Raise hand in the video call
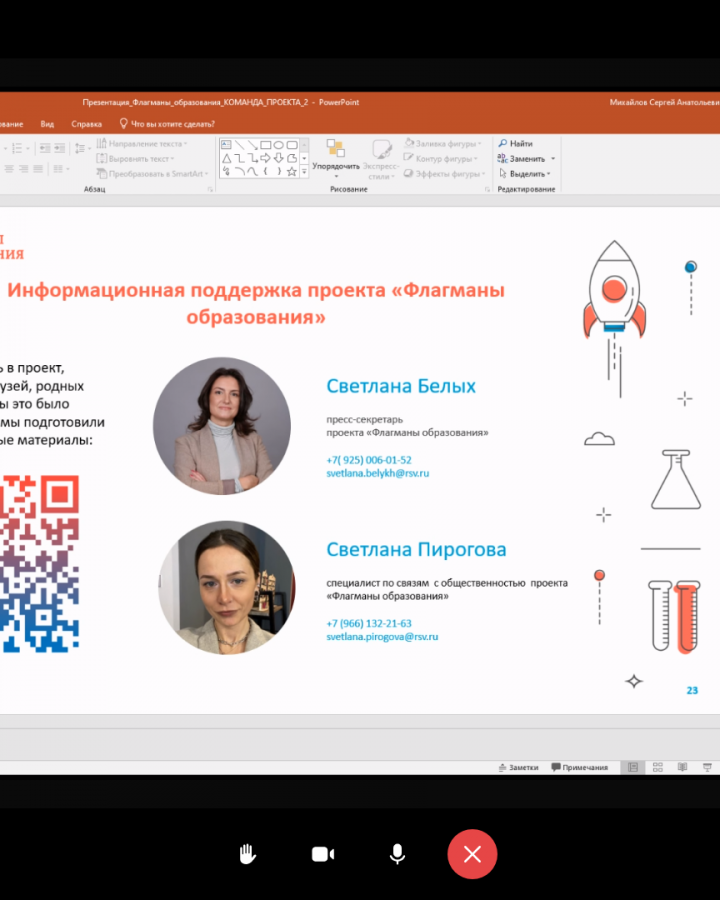 pos(247,854)
